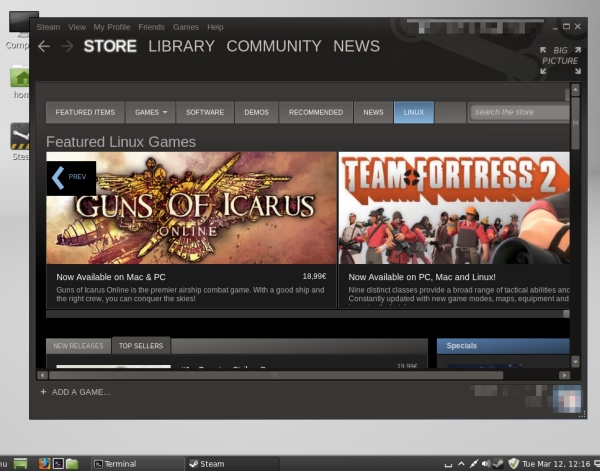
Task: Select the LINUX store tab
Action: coord(414,112)
